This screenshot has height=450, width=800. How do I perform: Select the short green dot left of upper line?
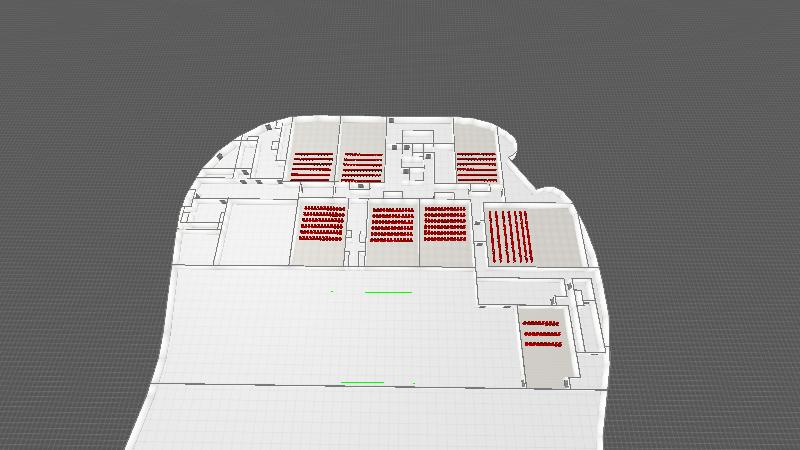point(332,291)
